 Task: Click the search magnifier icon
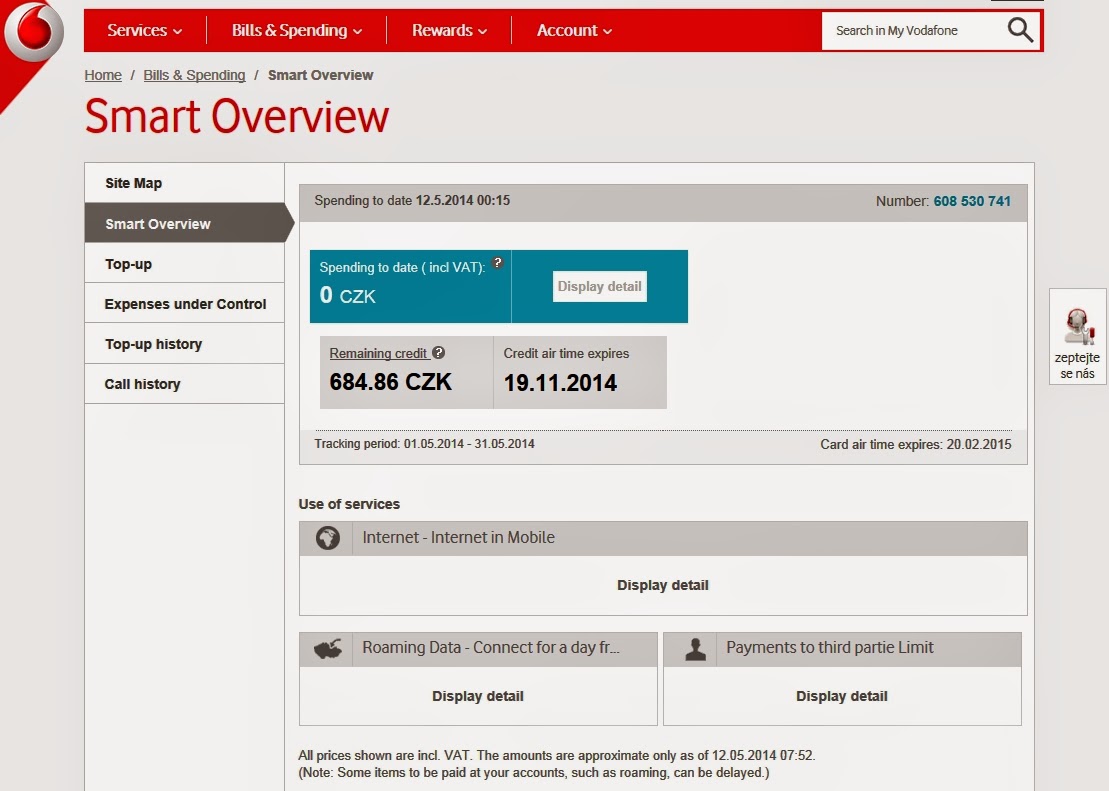tap(1020, 30)
